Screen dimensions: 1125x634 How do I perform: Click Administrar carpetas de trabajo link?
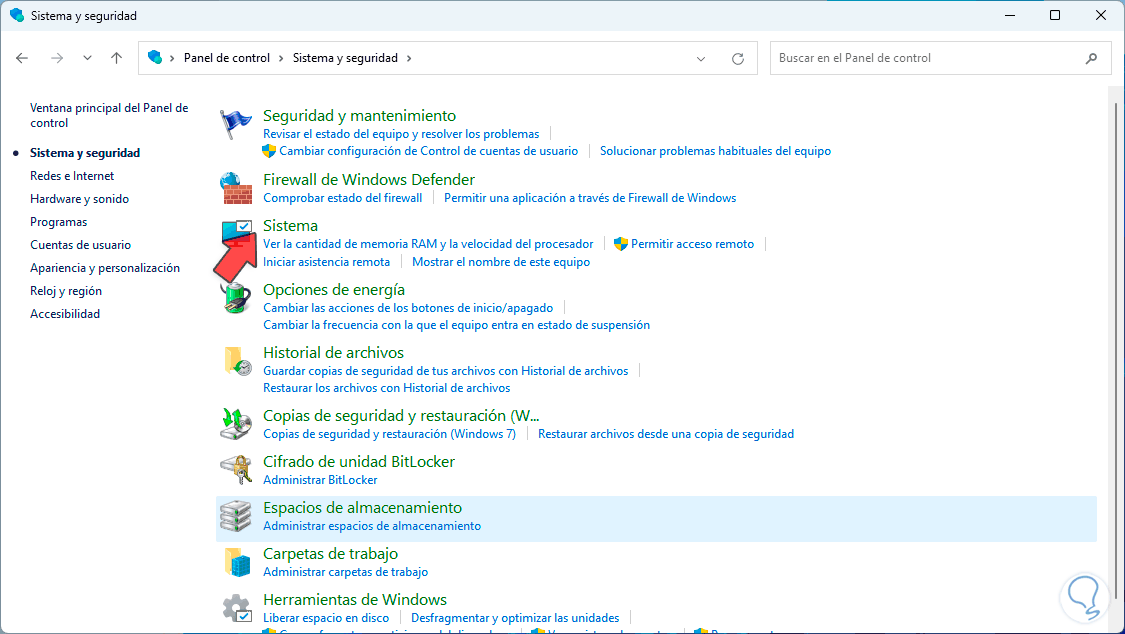(x=346, y=572)
